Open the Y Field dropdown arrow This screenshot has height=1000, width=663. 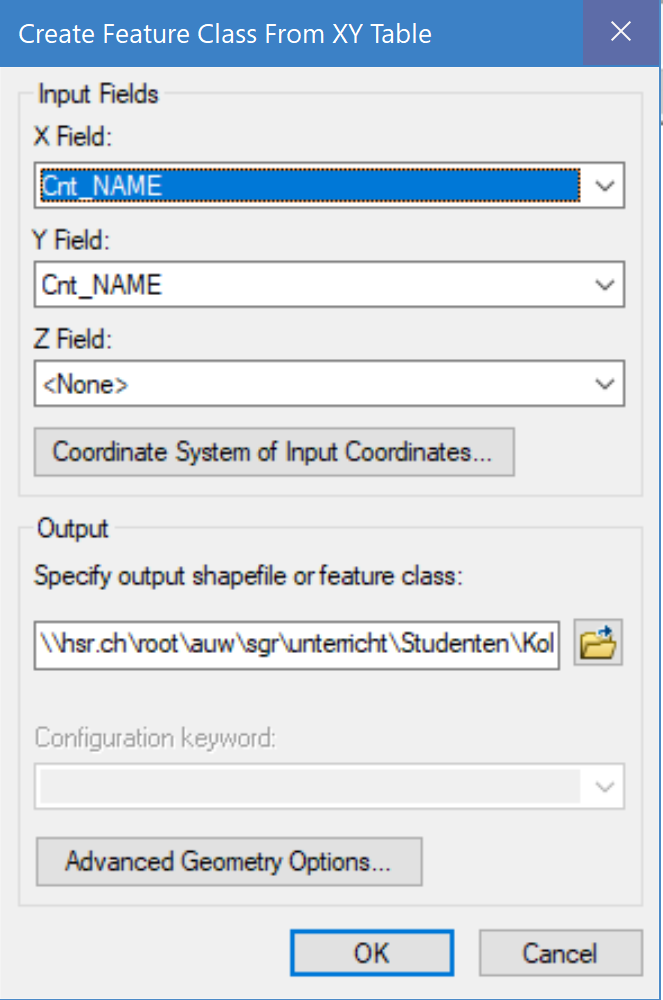click(604, 285)
